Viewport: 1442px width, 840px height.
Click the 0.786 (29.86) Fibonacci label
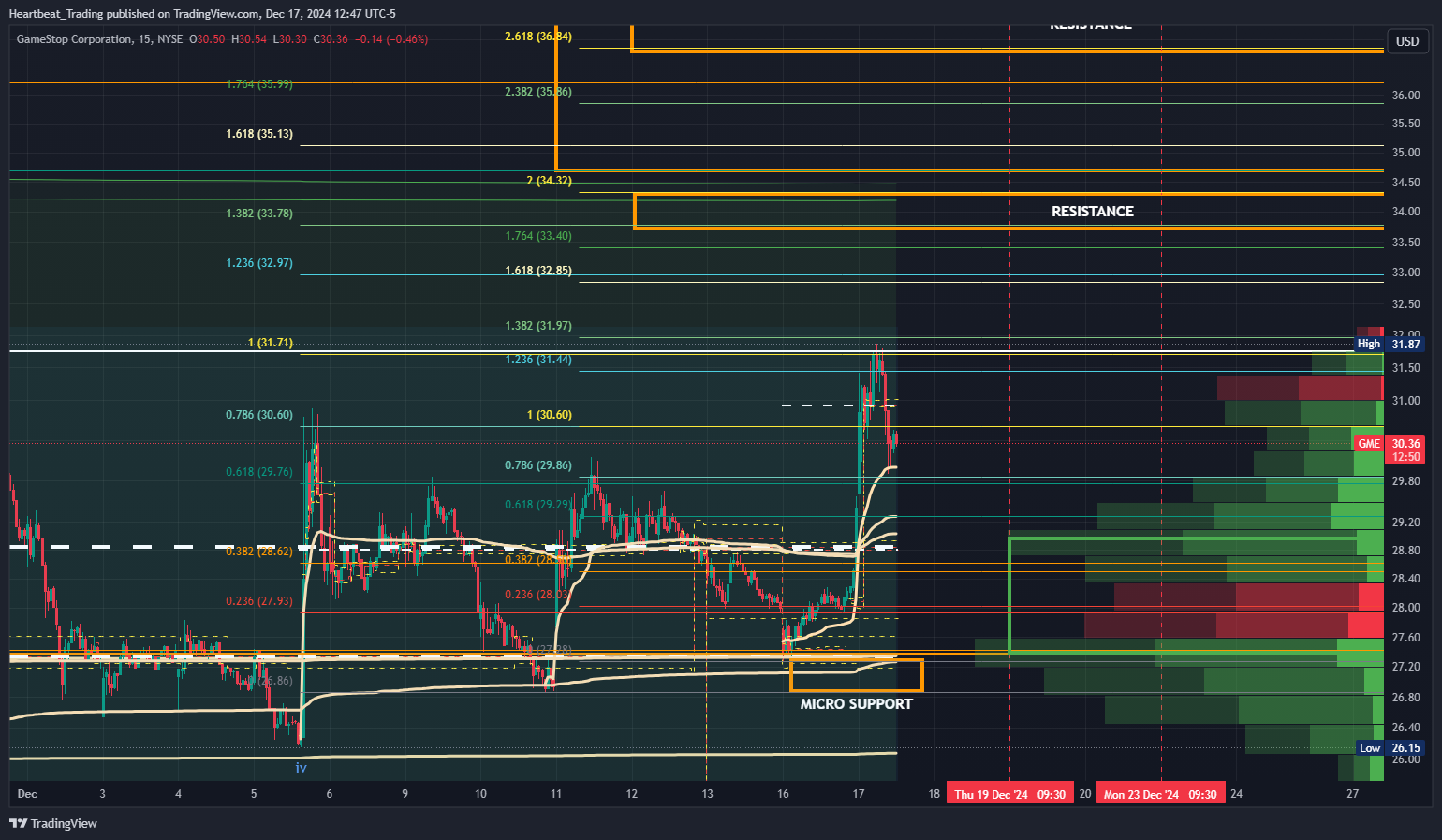coord(537,465)
